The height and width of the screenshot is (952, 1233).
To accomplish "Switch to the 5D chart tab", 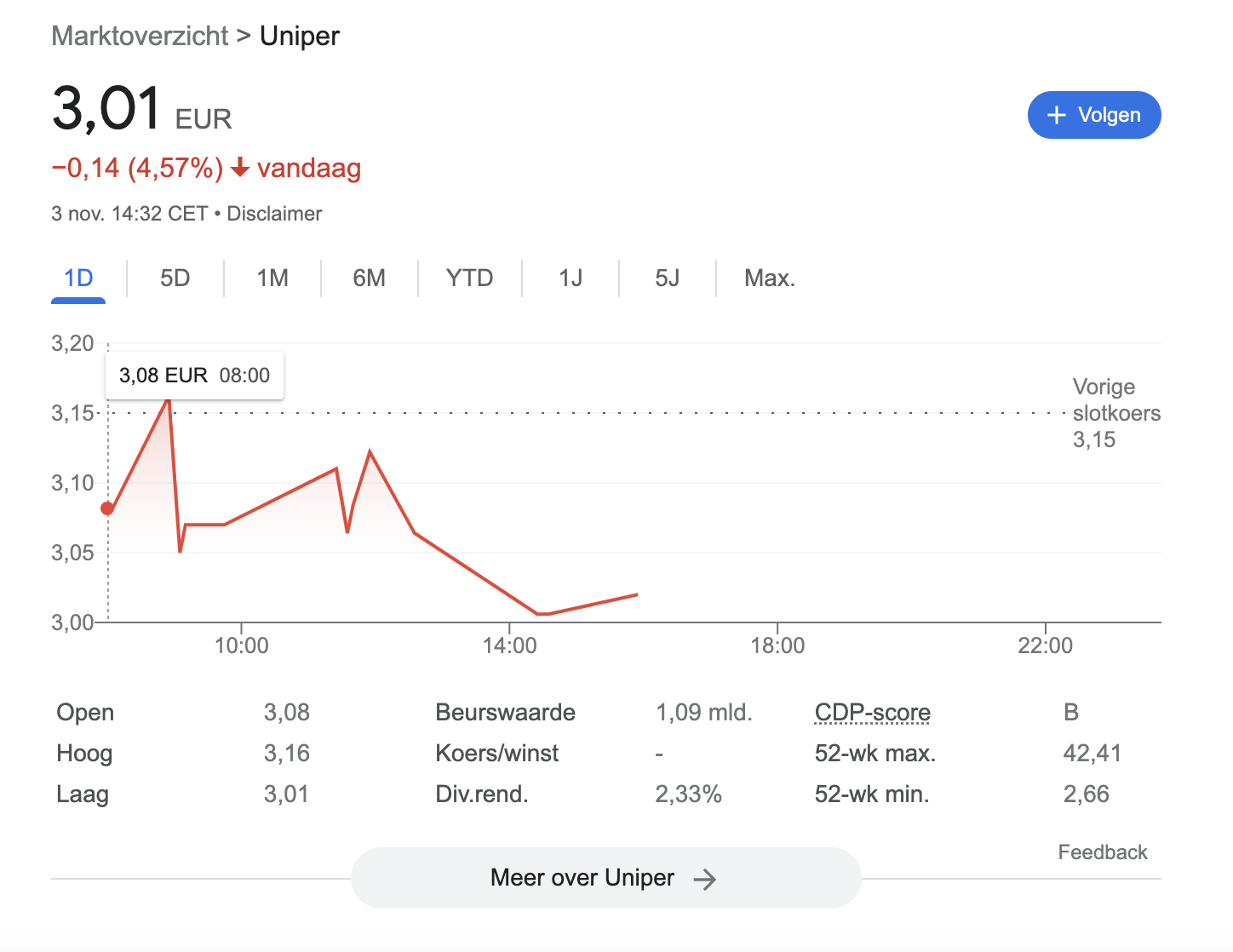I will (175, 278).
